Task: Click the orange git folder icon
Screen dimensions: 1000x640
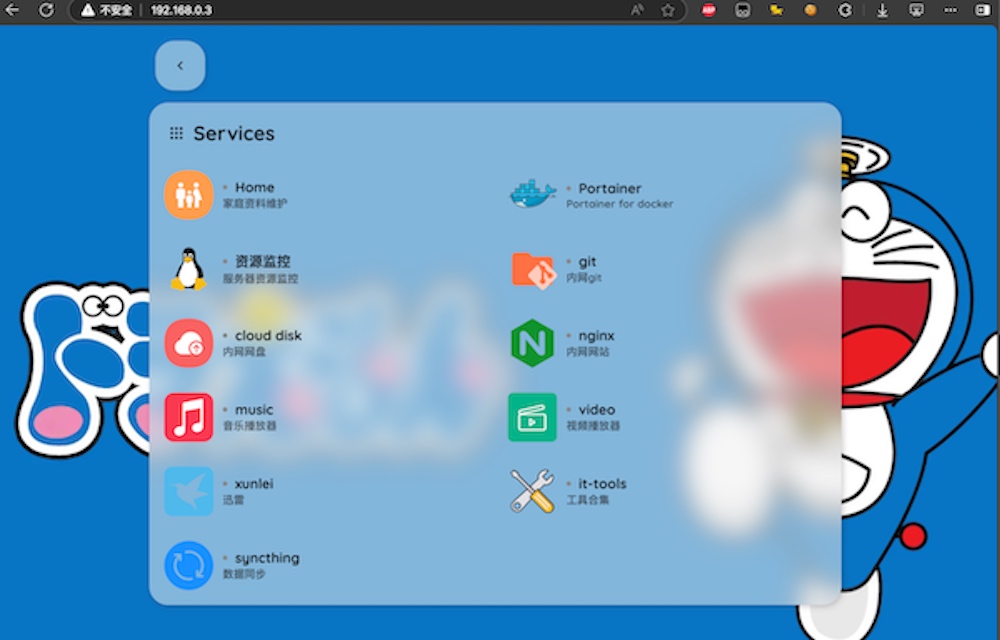Action: (533, 270)
